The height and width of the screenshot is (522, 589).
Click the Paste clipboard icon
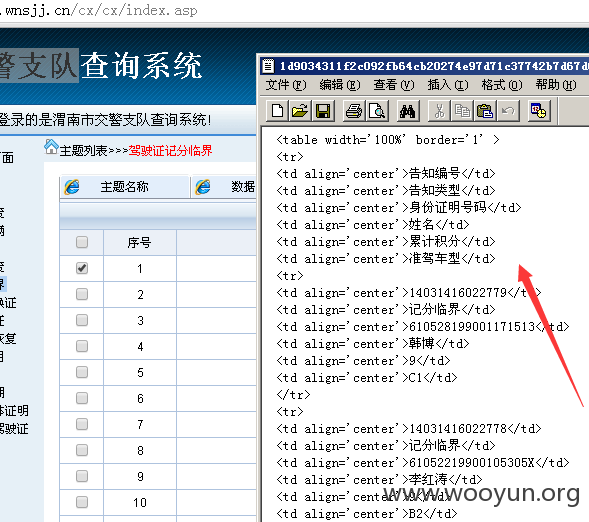point(485,111)
